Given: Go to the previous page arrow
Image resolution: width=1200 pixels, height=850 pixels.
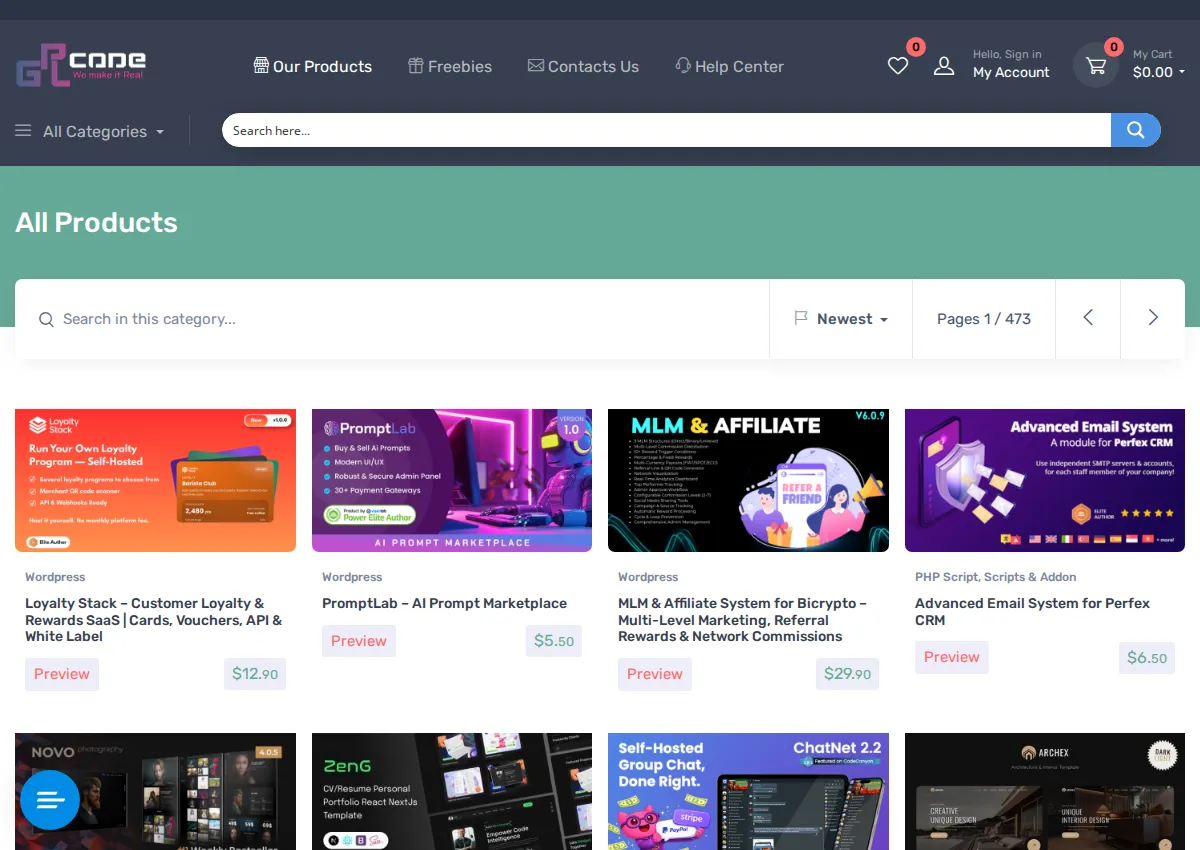Looking at the screenshot, I should [1088, 318].
